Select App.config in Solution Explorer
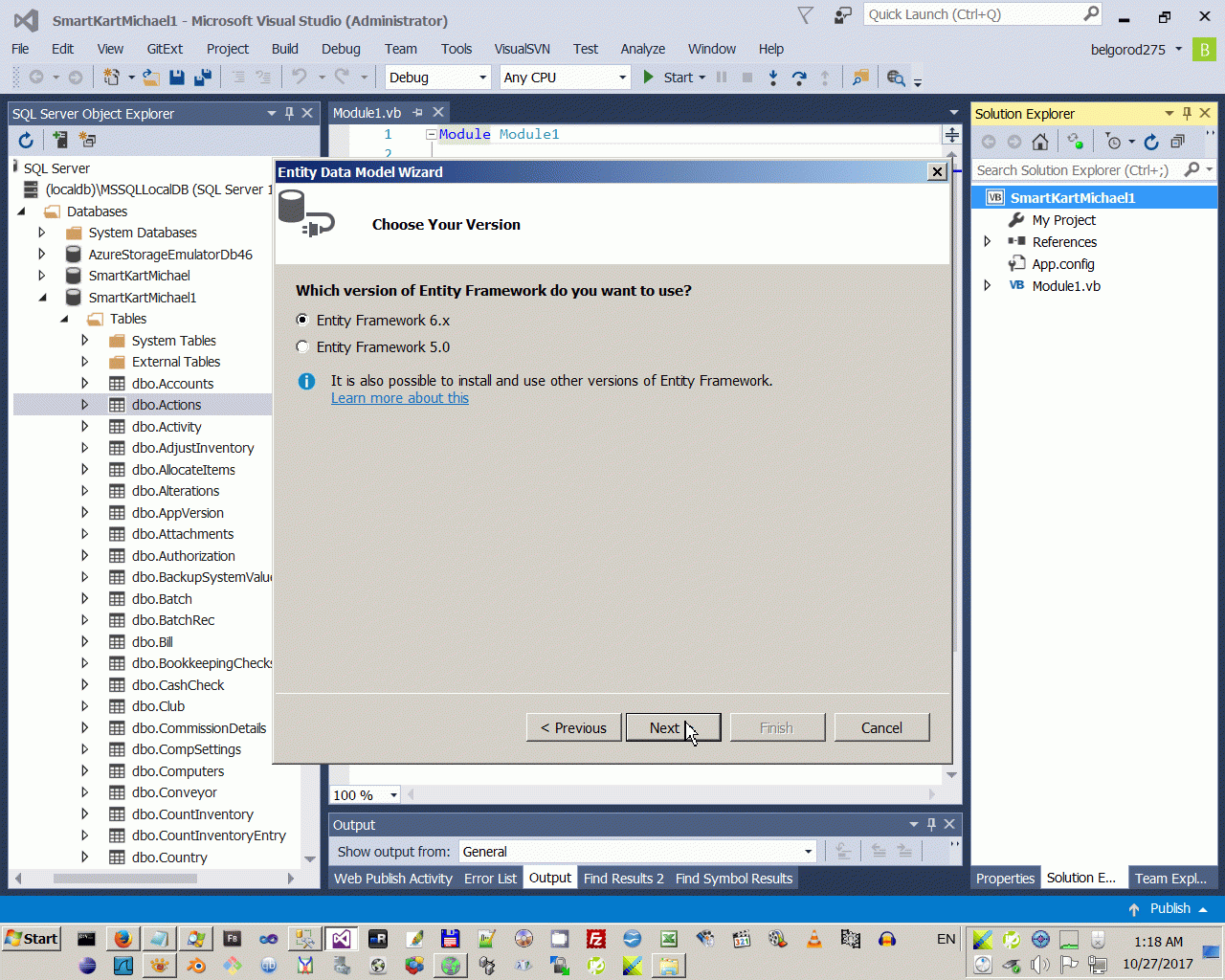This screenshot has width=1225, height=980. point(1063,264)
